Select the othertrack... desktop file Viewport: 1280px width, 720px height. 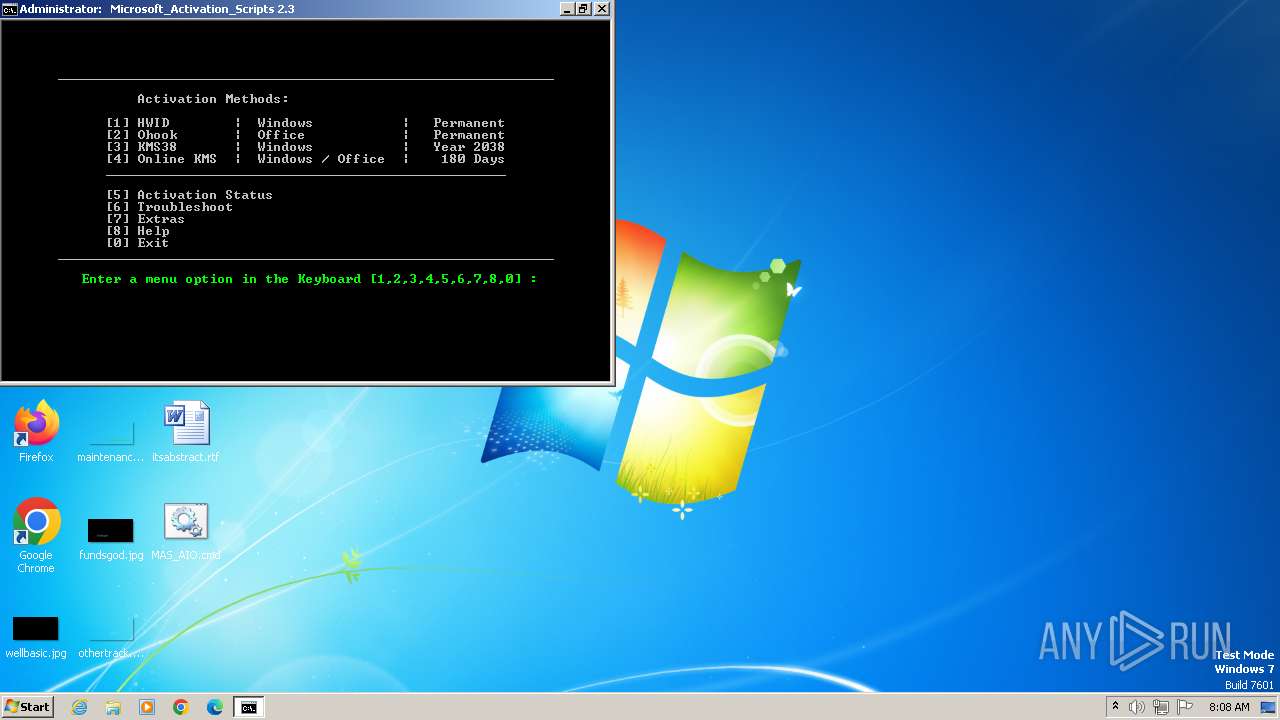pos(111,636)
